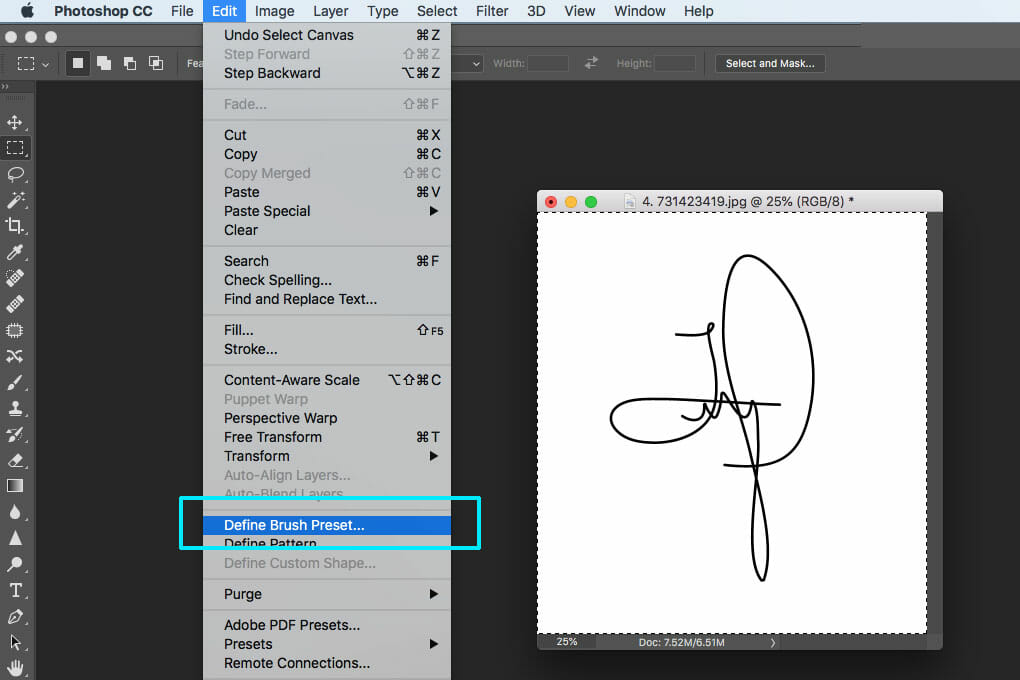Screen dimensions: 1020x680
Task: Choose the Eyedropper tool
Action: [15, 252]
